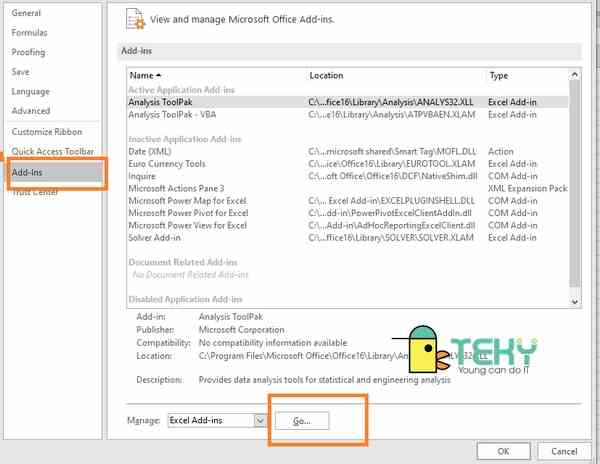Select the Date (XML) add-in
Viewport: 600px width, 464px height.
347,151
